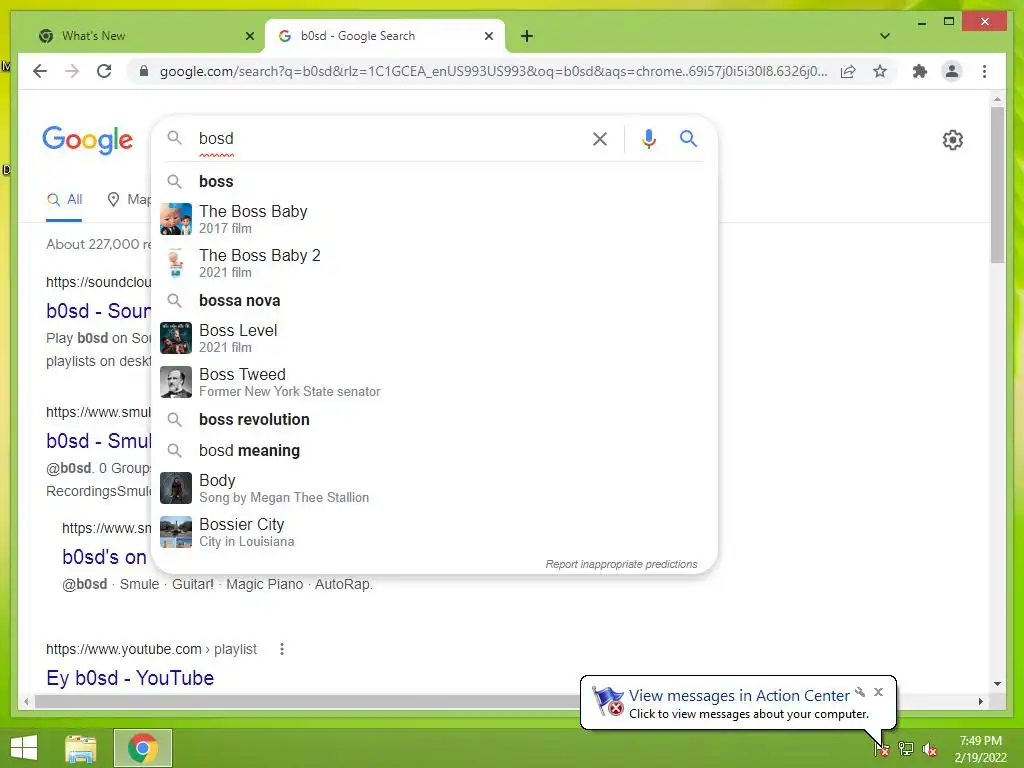Screen dimensions: 1024x768
Task: Open Action Center notification options wrench
Action: tap(861, 692)
